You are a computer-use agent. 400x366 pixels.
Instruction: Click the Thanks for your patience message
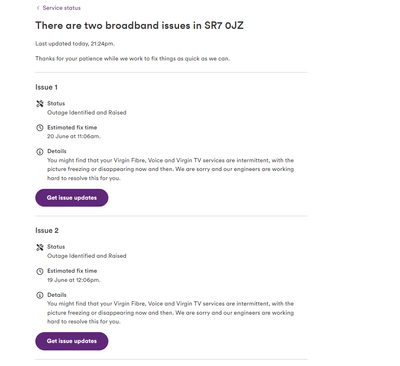click(x=132, y=59)
